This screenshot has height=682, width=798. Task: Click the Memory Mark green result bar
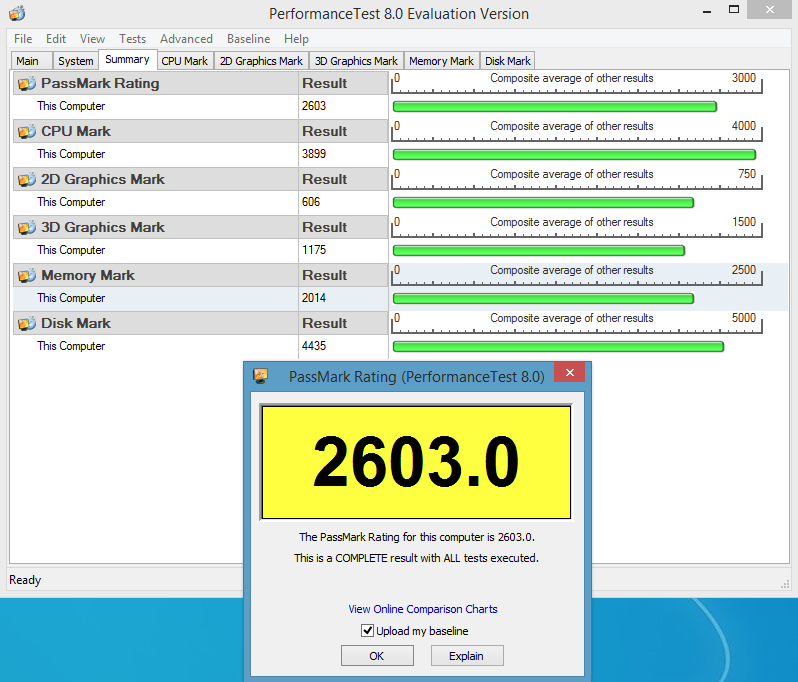pyautogui.click(x=543, y=298)
